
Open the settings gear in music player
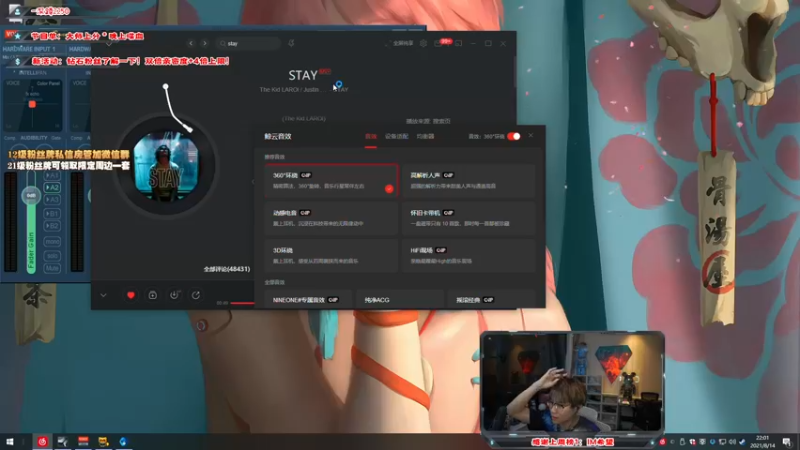click(x=423, y=43)
